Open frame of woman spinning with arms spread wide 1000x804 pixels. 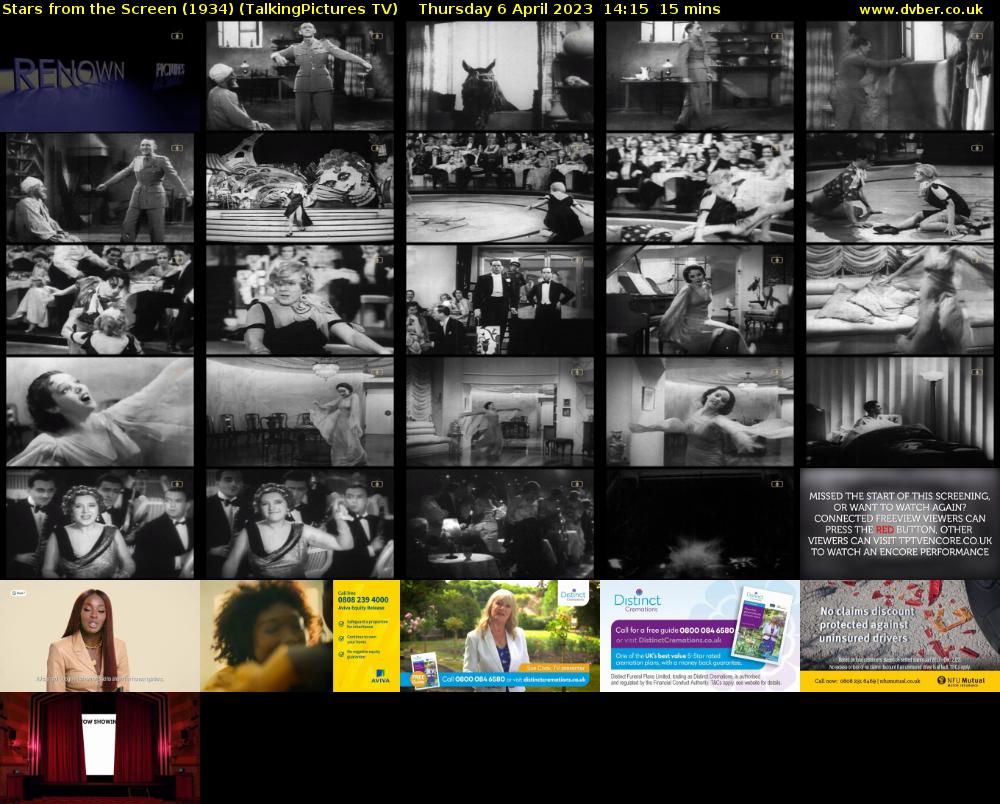click(700, 412)
